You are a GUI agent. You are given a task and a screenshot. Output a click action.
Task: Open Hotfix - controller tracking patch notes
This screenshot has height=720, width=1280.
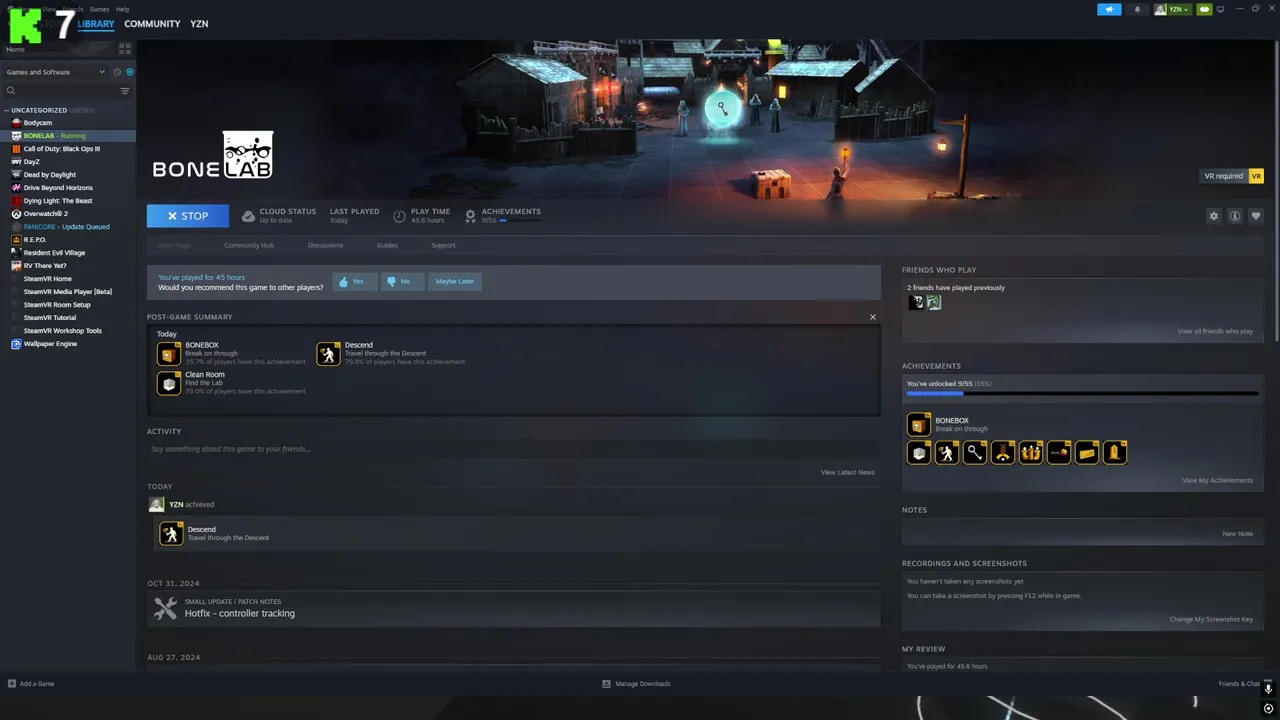click(514, 608)
